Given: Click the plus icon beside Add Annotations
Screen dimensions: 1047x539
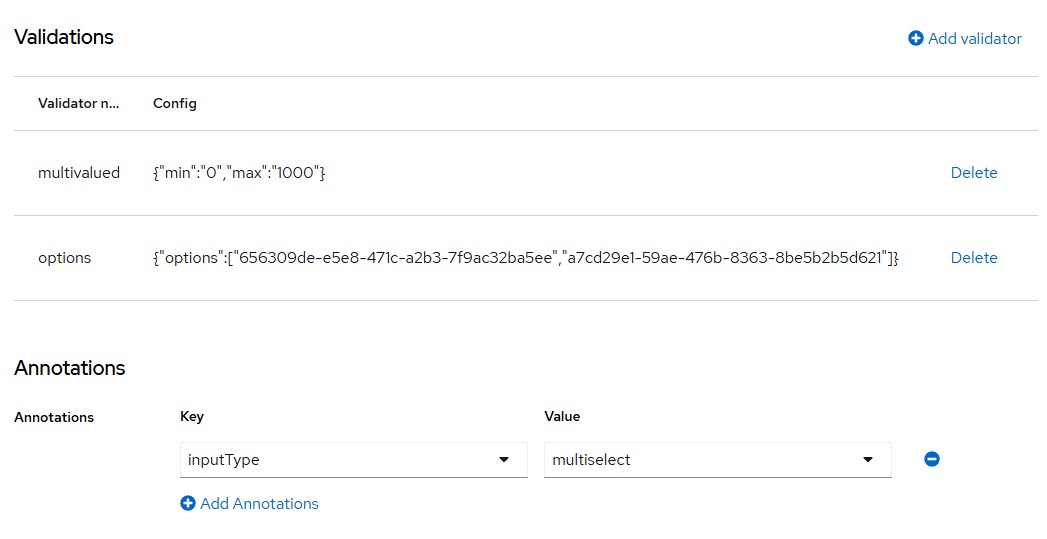Looking at the screenshot, I should (188, 503).
